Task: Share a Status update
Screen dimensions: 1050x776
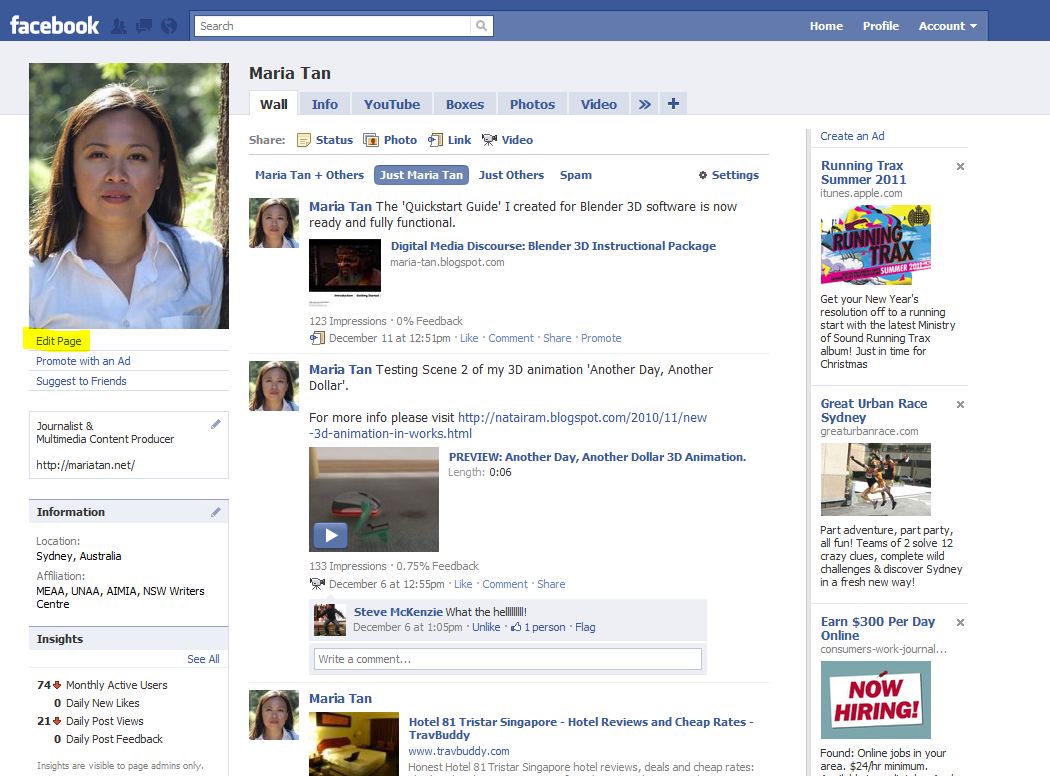Action: click(334, 140)
